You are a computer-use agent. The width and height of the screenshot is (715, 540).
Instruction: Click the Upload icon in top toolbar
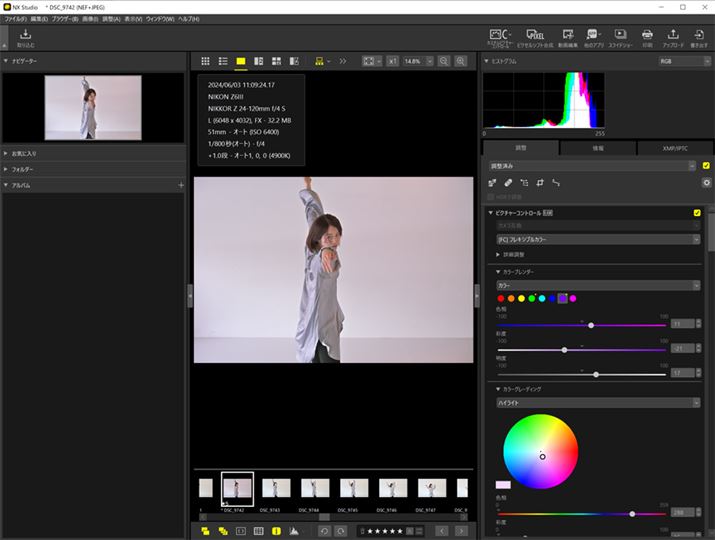tap(673, 37)
